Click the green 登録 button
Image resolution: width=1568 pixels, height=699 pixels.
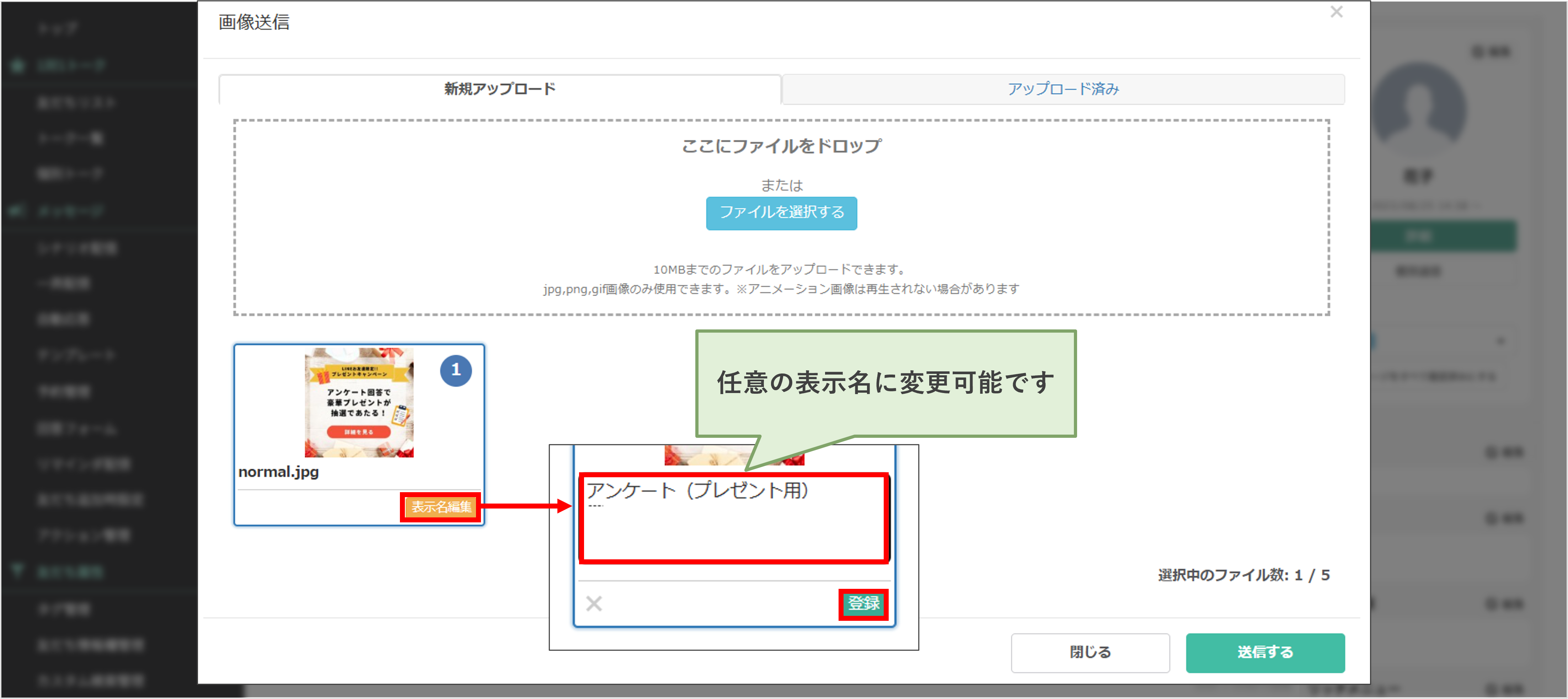(863, 604)
